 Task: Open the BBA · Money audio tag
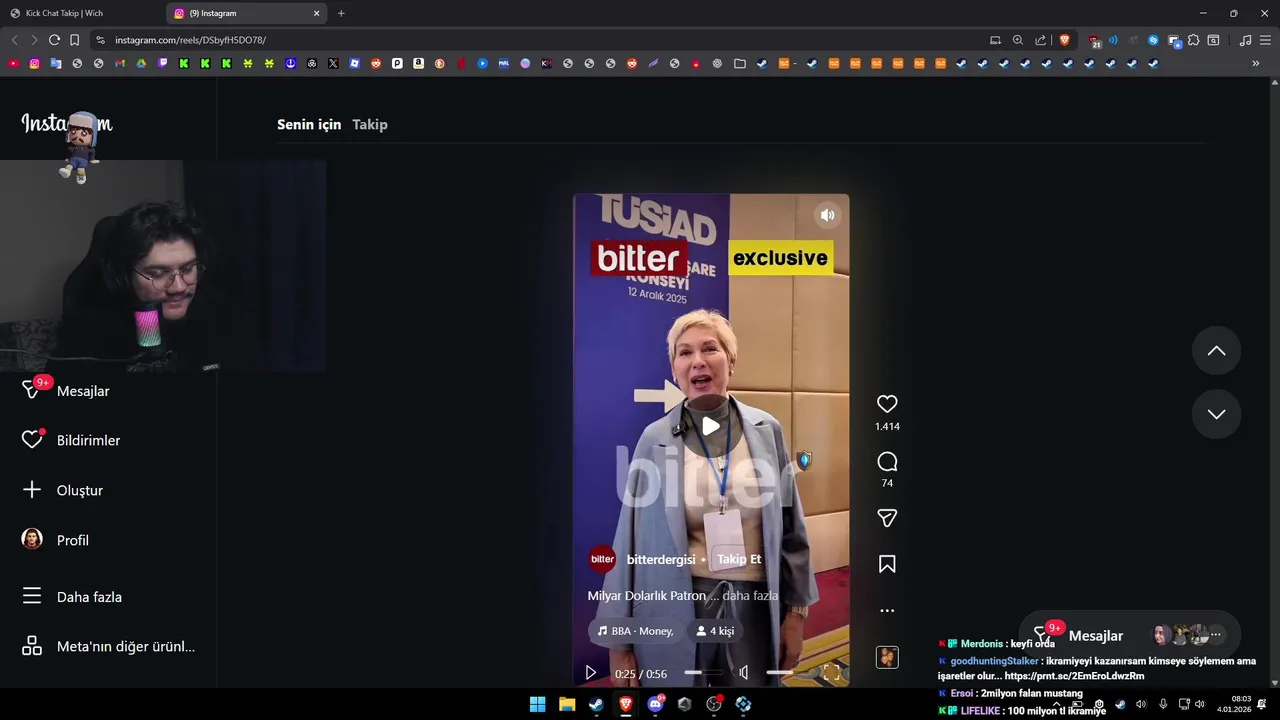(x=635, y=631)
